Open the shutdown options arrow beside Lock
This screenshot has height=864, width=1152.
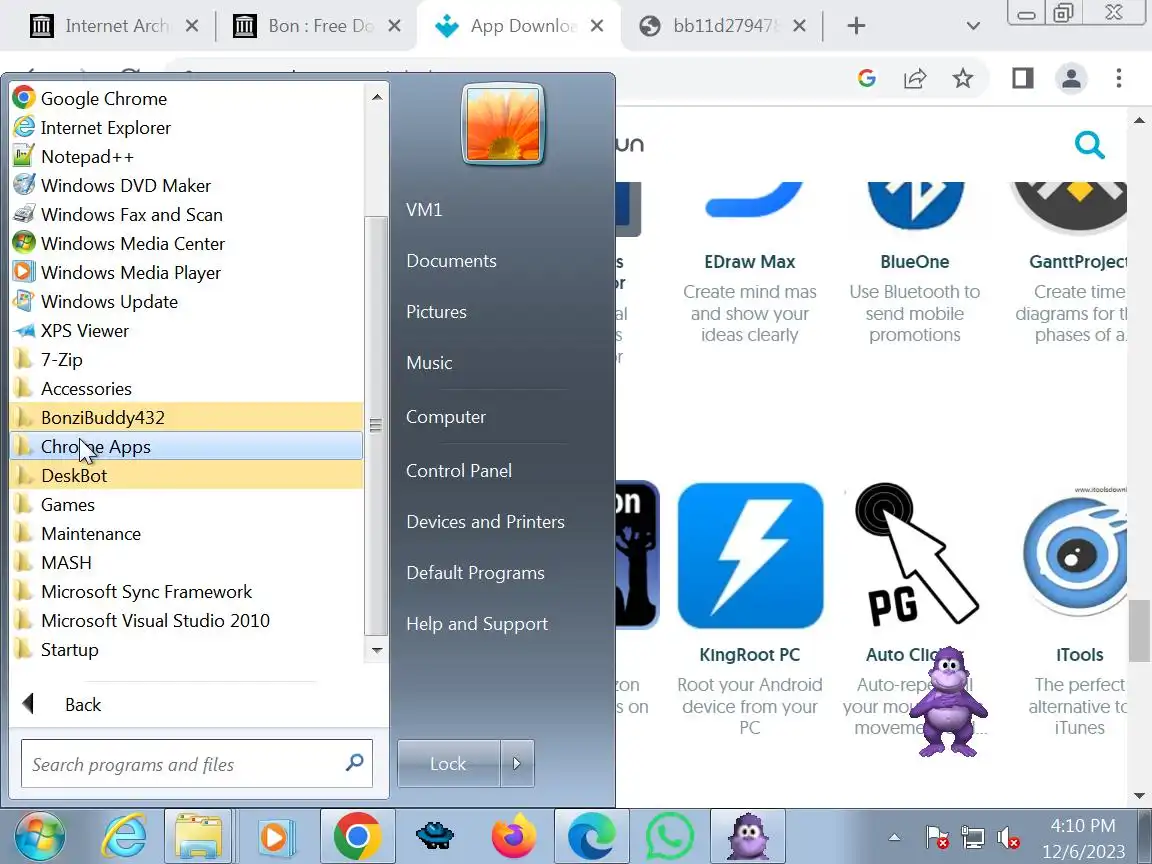coord(517,764)
